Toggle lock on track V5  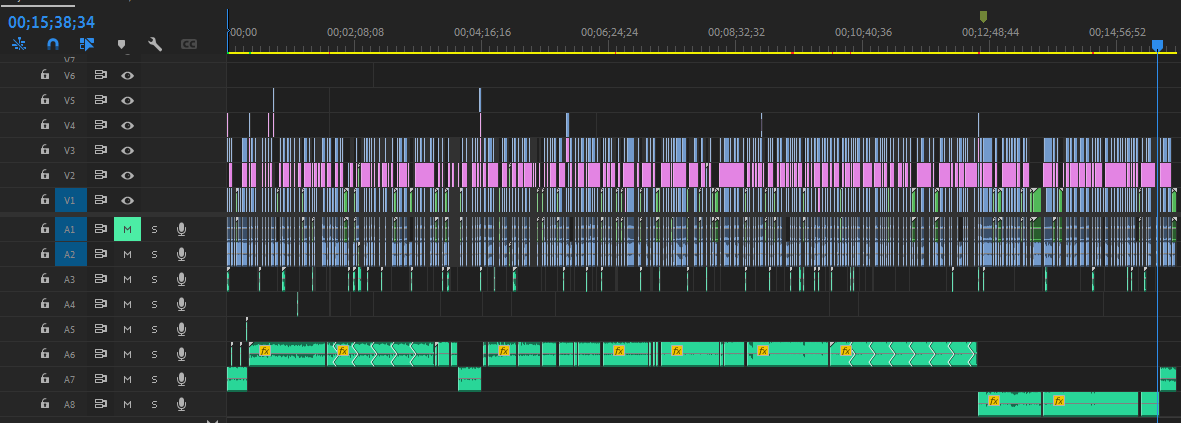pos(44,100)
